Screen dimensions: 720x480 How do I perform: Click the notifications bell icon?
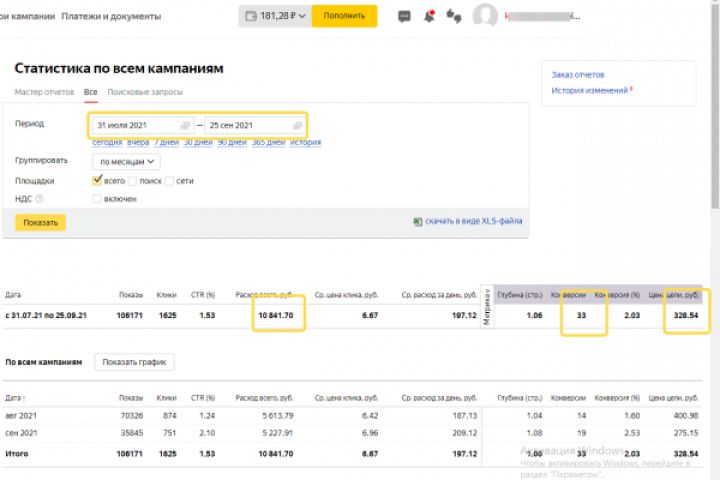(x=429, y=16)
